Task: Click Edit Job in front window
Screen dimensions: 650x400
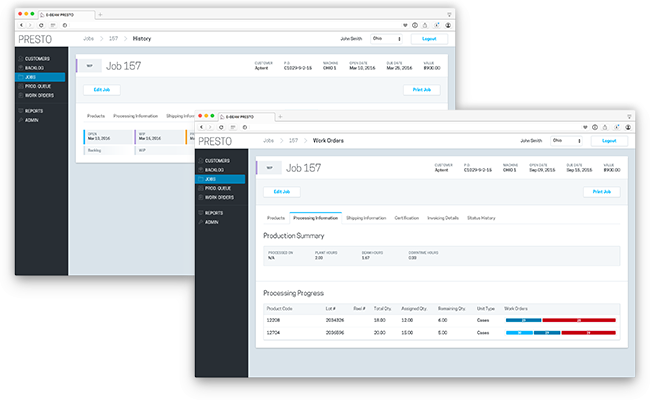Action: click(282, 192)
